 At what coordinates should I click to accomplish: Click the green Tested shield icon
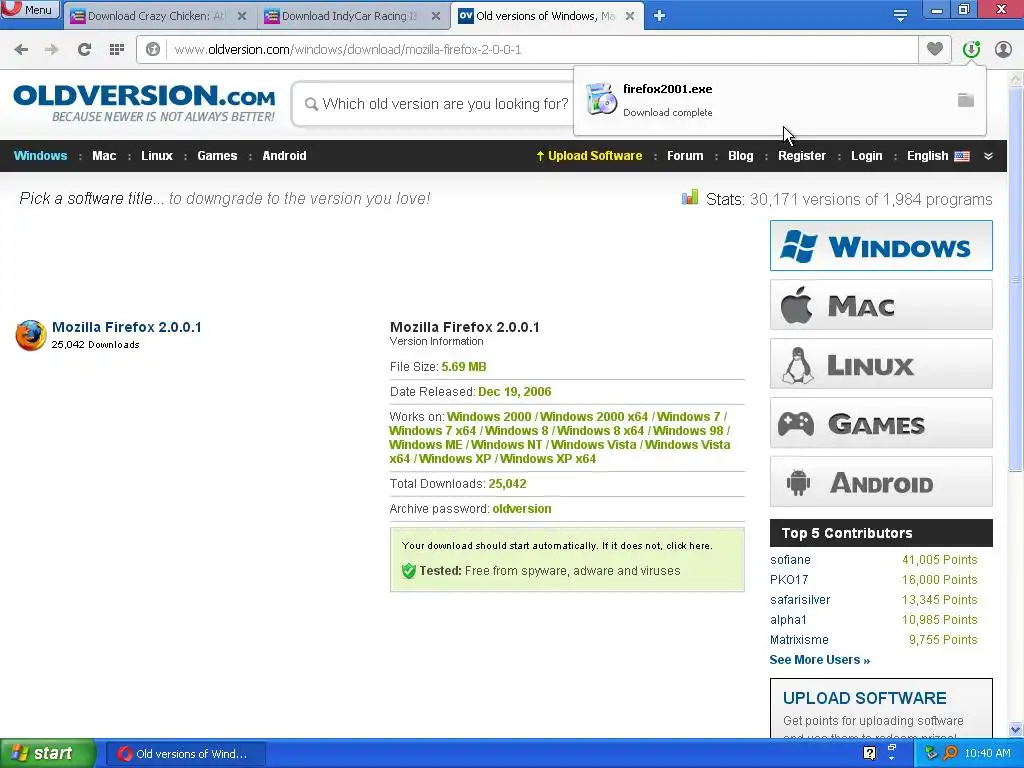click(409, 571)
